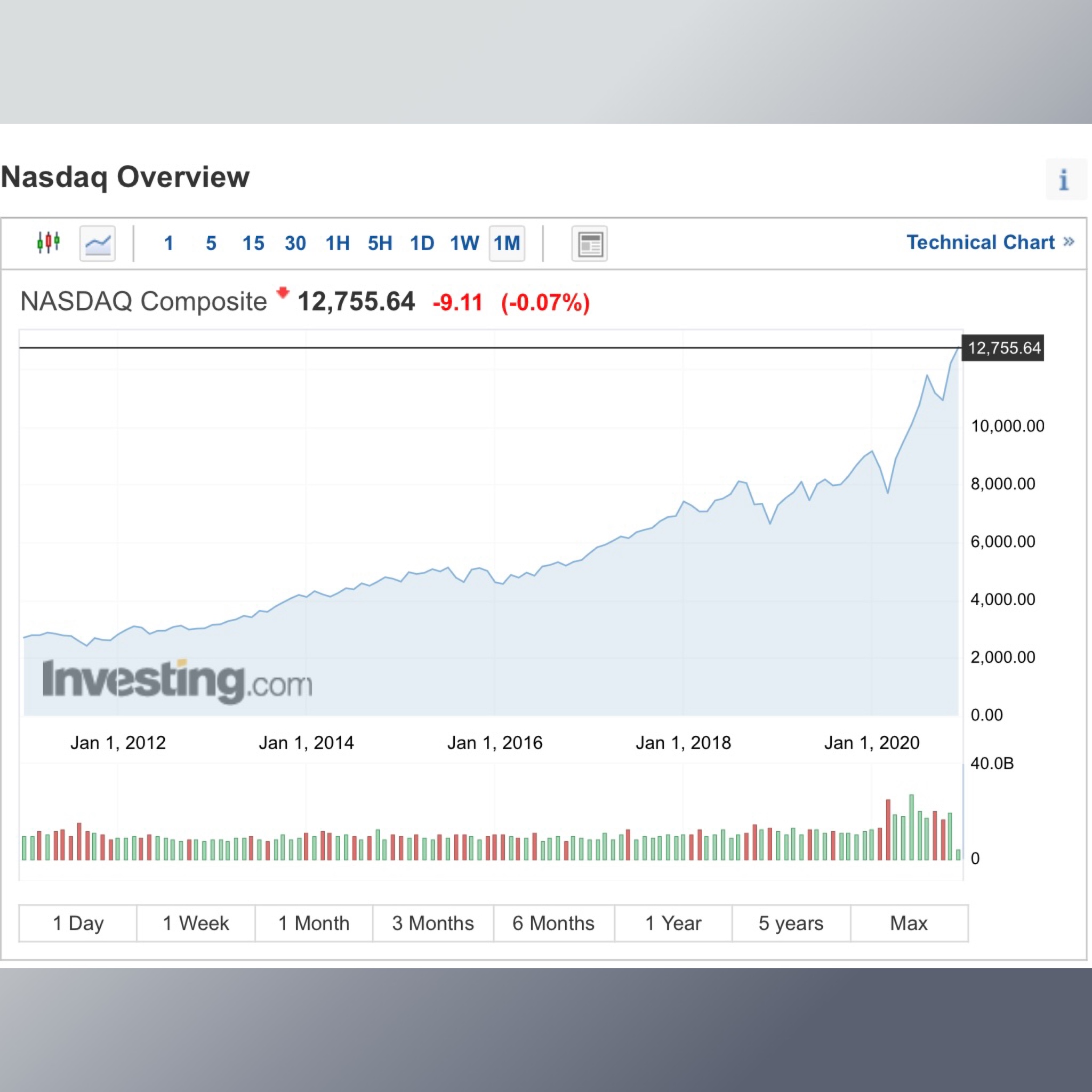The image size is (1092, 1092).
Task: Set interval to 30 minutes
Action: [x=295, y=244]
